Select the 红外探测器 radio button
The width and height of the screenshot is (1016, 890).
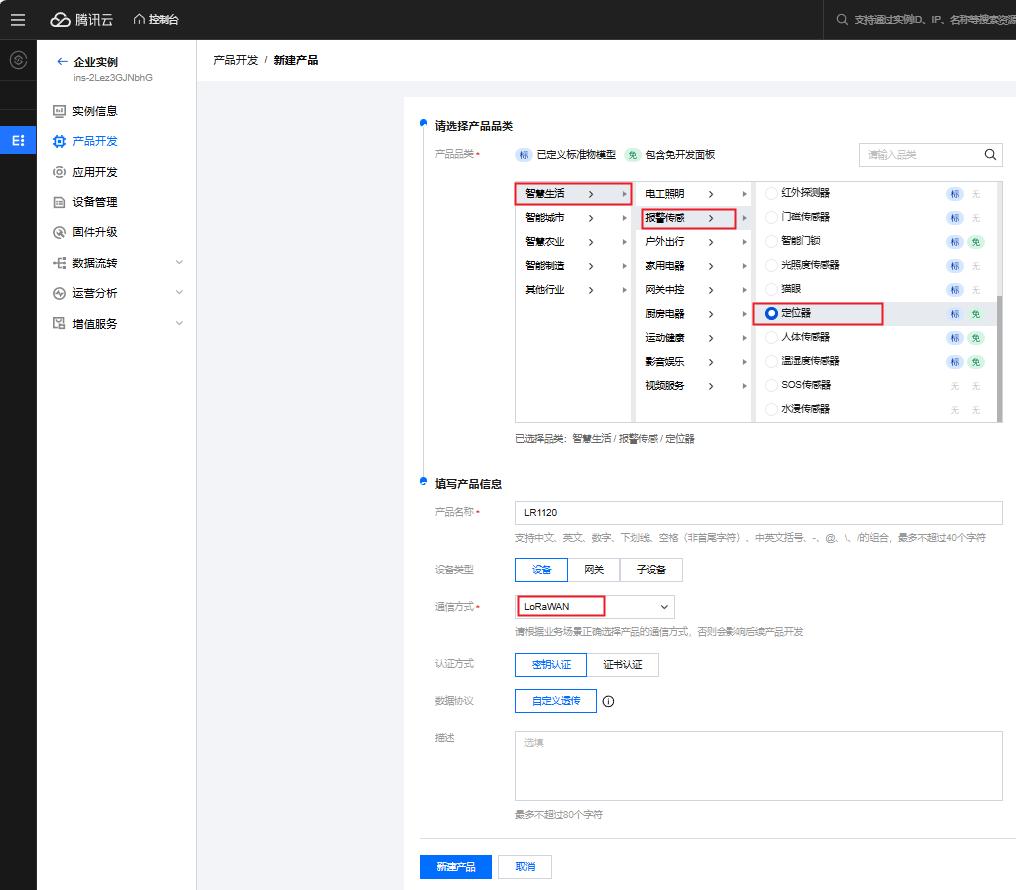point(771,193)
